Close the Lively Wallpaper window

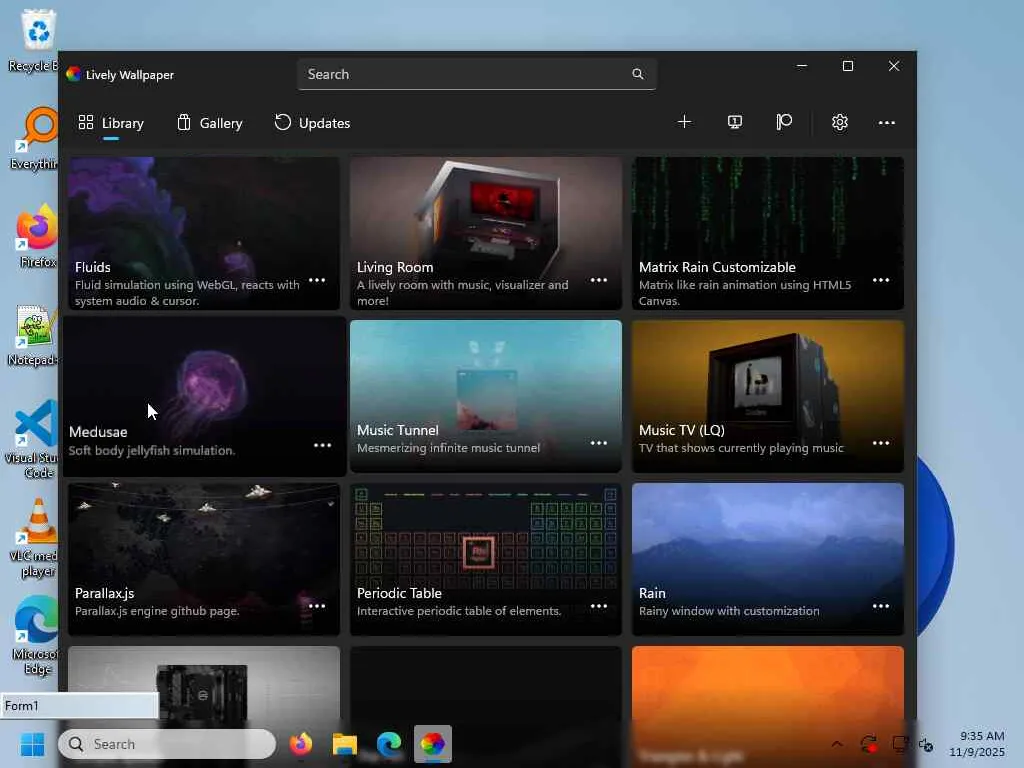894,66
